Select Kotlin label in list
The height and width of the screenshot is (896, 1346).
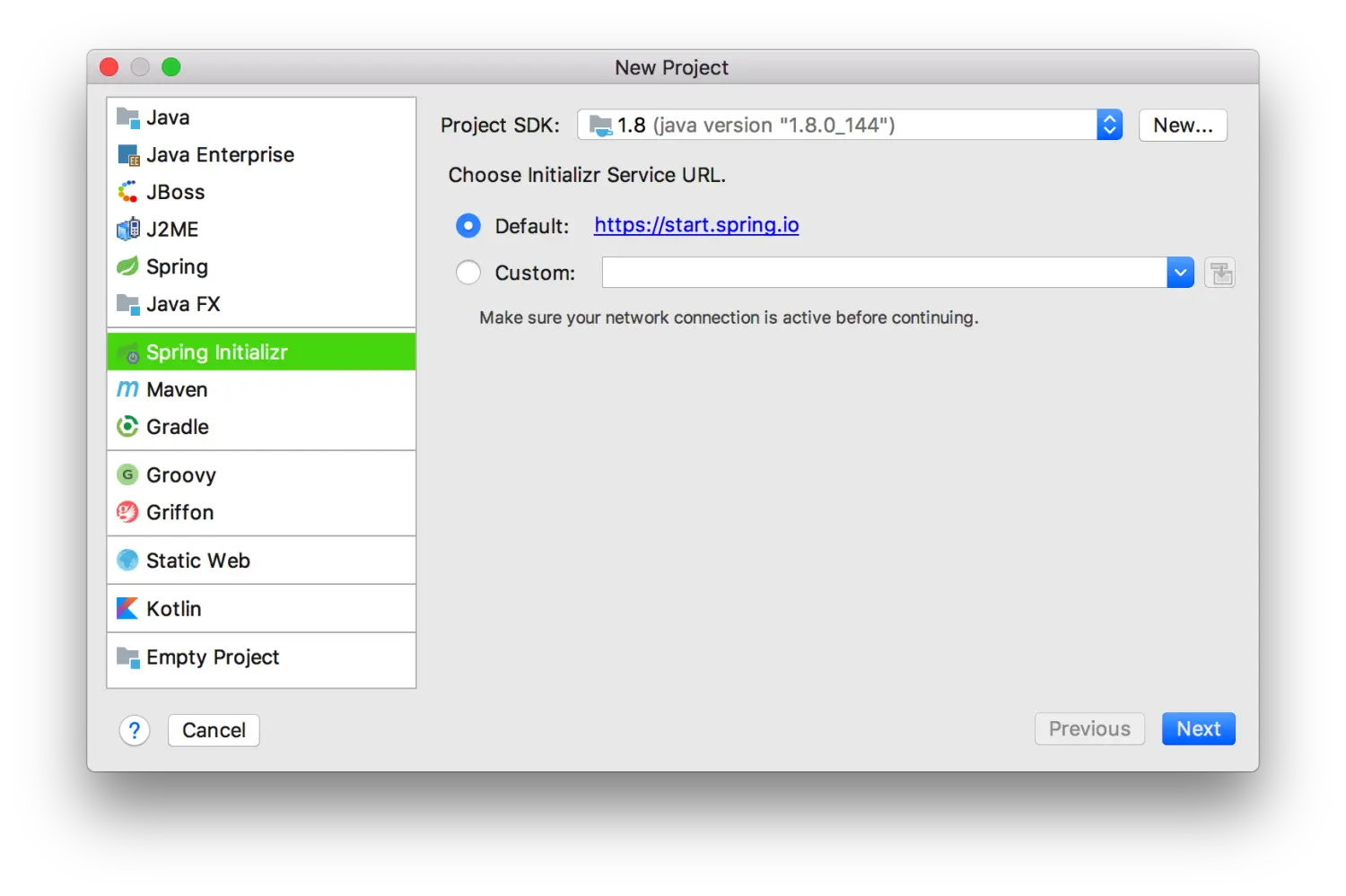[174, 609]
